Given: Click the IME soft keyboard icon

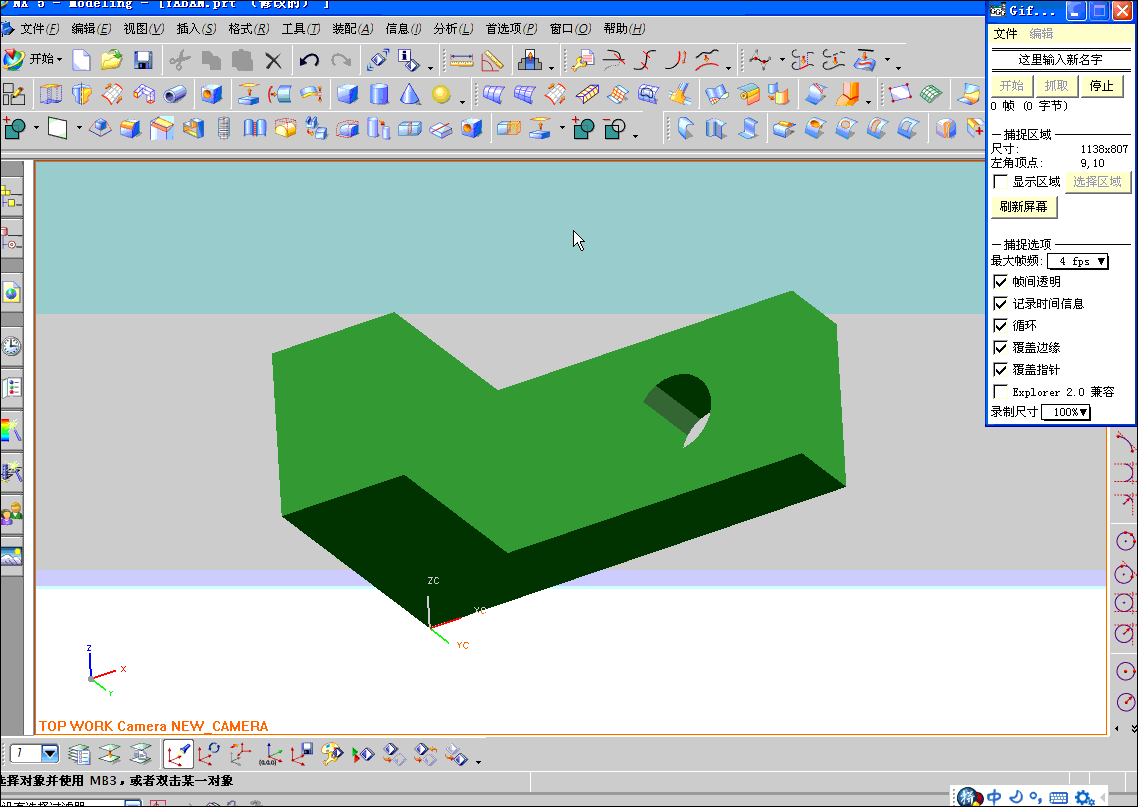Looking at the screenshot, I should (1058, 798).
